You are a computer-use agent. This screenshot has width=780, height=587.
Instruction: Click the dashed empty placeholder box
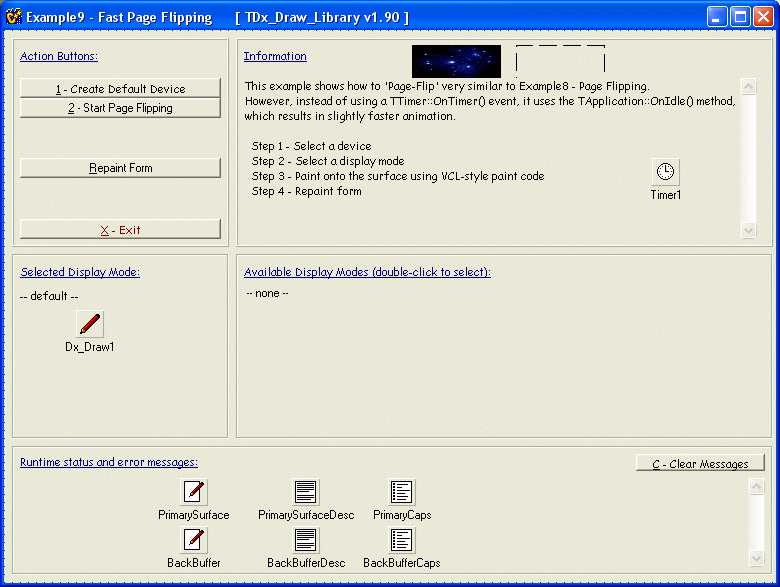[560, 61]
